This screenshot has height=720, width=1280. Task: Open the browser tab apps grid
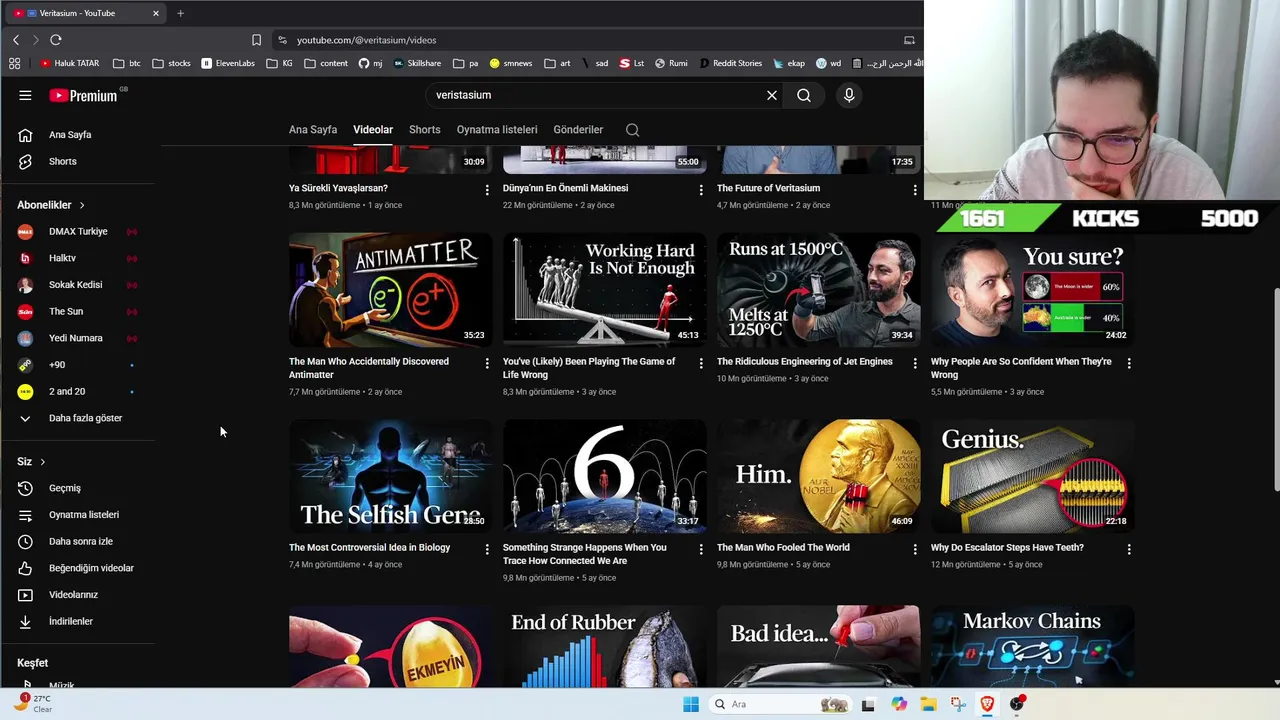click(15, 63)
